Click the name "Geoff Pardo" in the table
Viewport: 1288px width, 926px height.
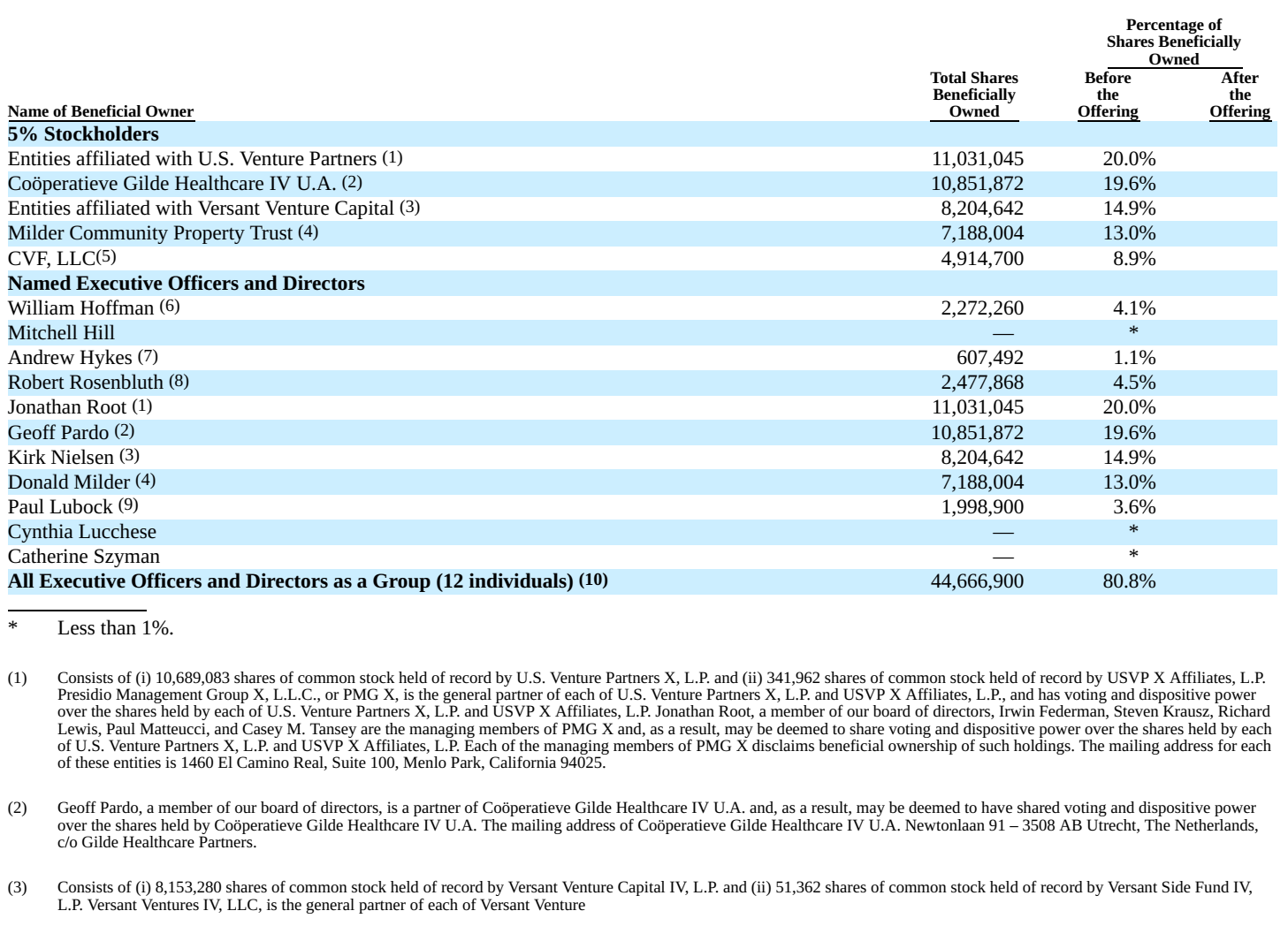point(58,433)
